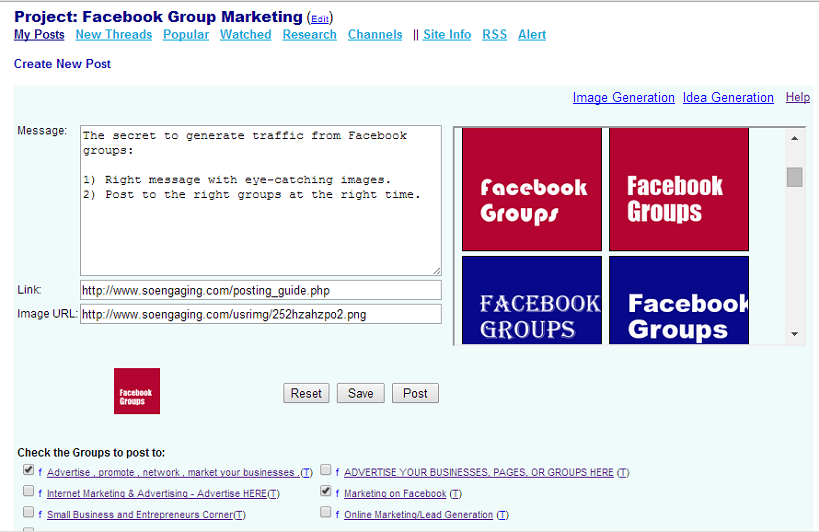Viewport: 819px width, 532px height.
Task: Open the Research tab
Action: coord(310,35)
